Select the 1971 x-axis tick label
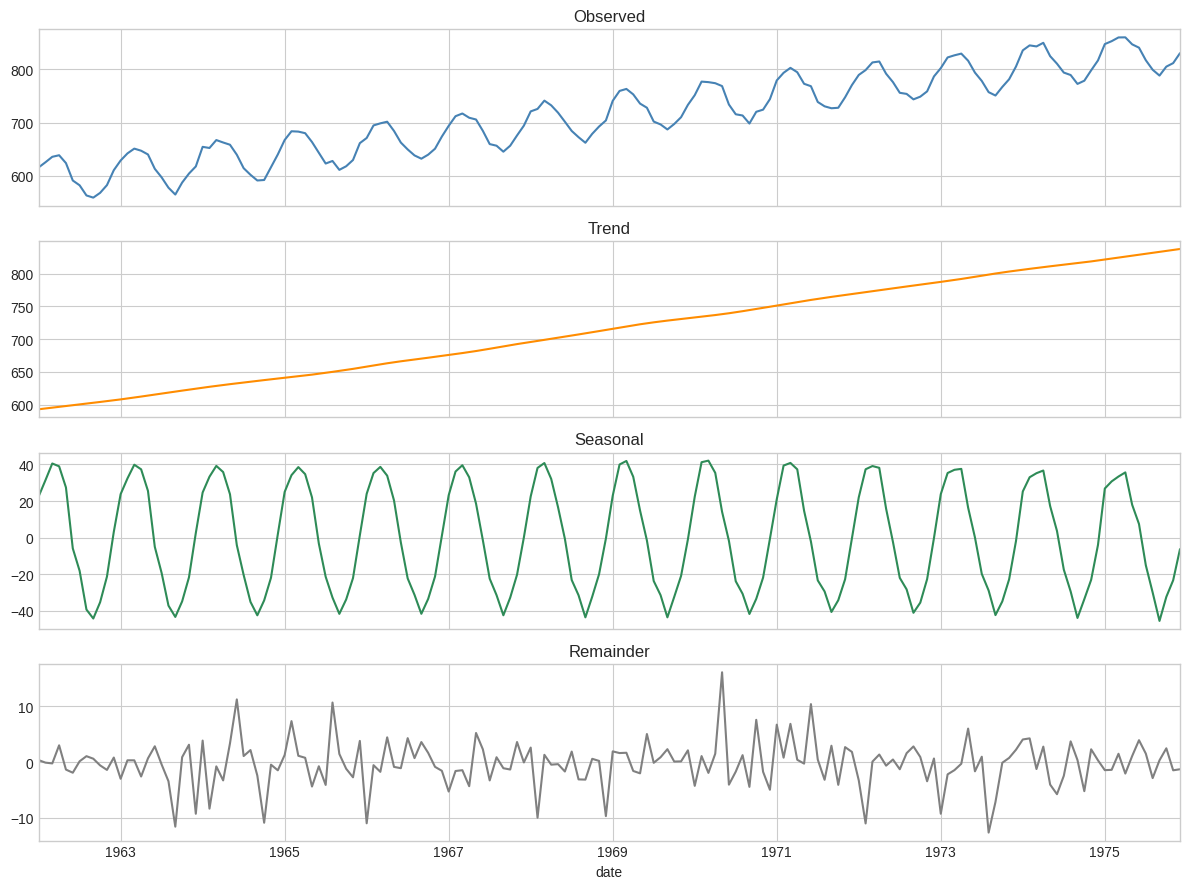This screenshot has height=889, width=1189. tap(776, 852)
